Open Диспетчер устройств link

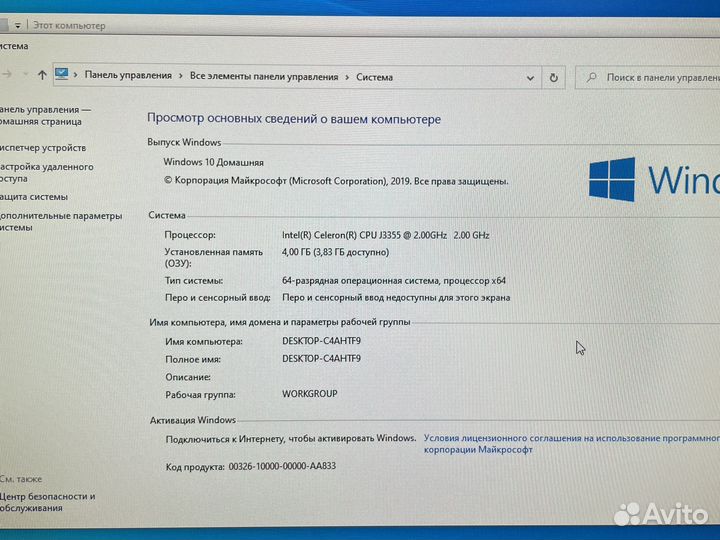tap(42, 148)
